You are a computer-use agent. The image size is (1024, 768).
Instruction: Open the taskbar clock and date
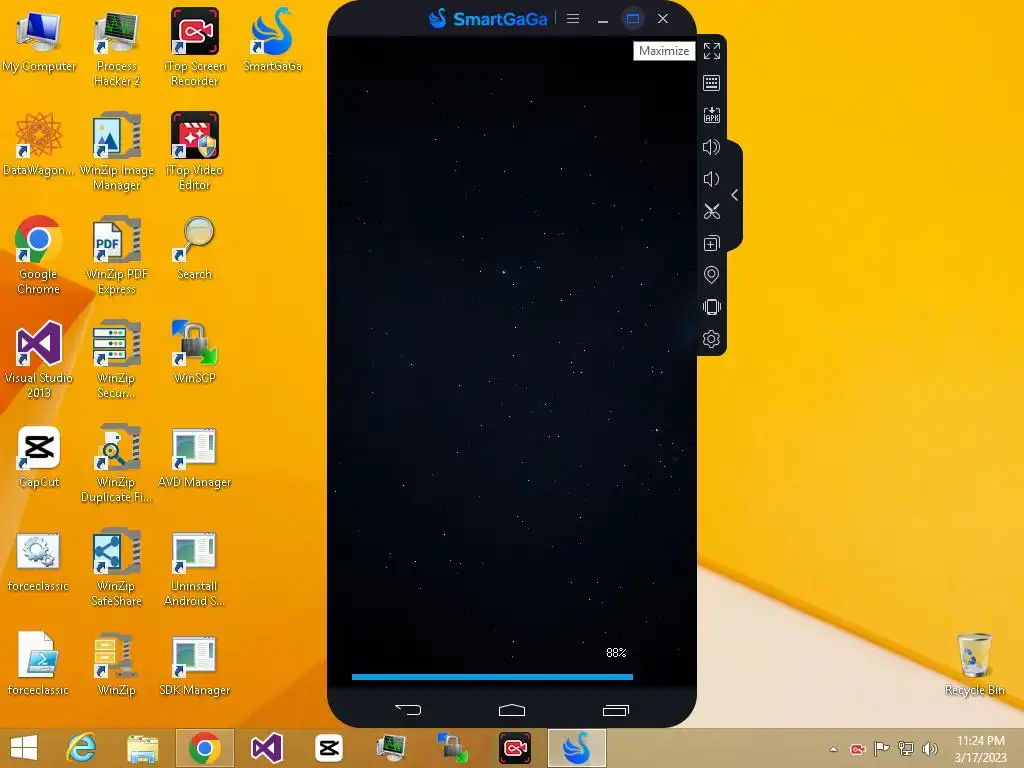point(980,749)
